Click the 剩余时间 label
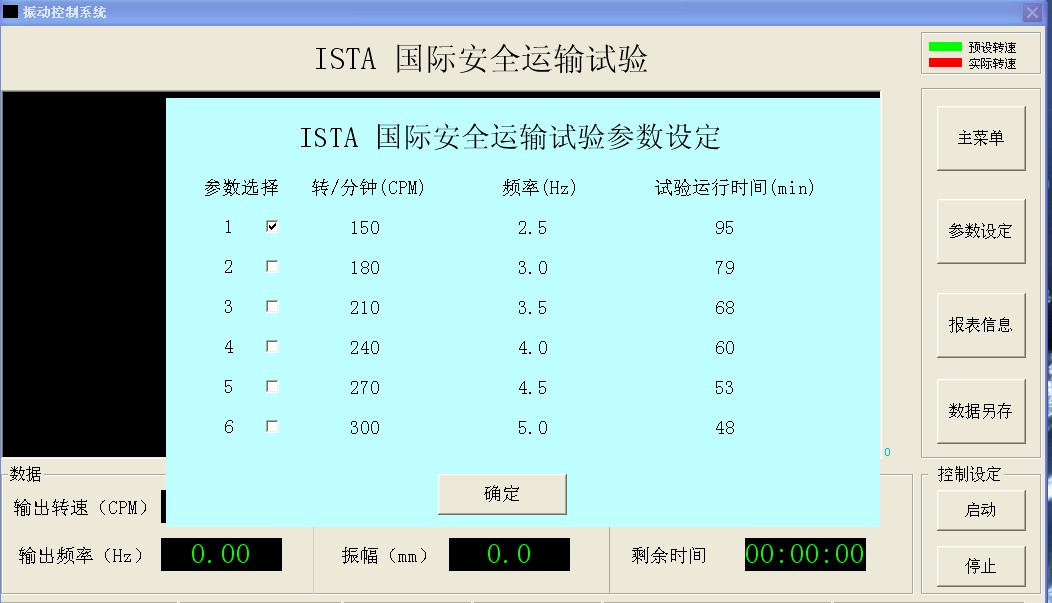1052x603 pixels. click(669, 555)
